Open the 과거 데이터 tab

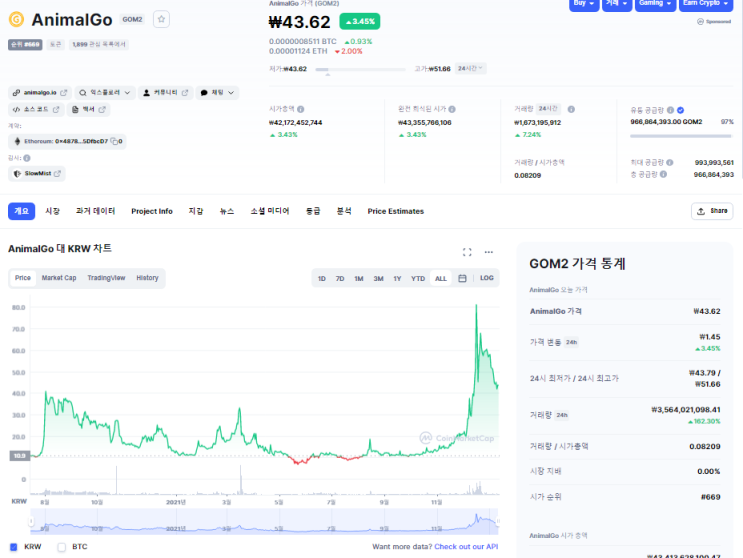[95, 211]
